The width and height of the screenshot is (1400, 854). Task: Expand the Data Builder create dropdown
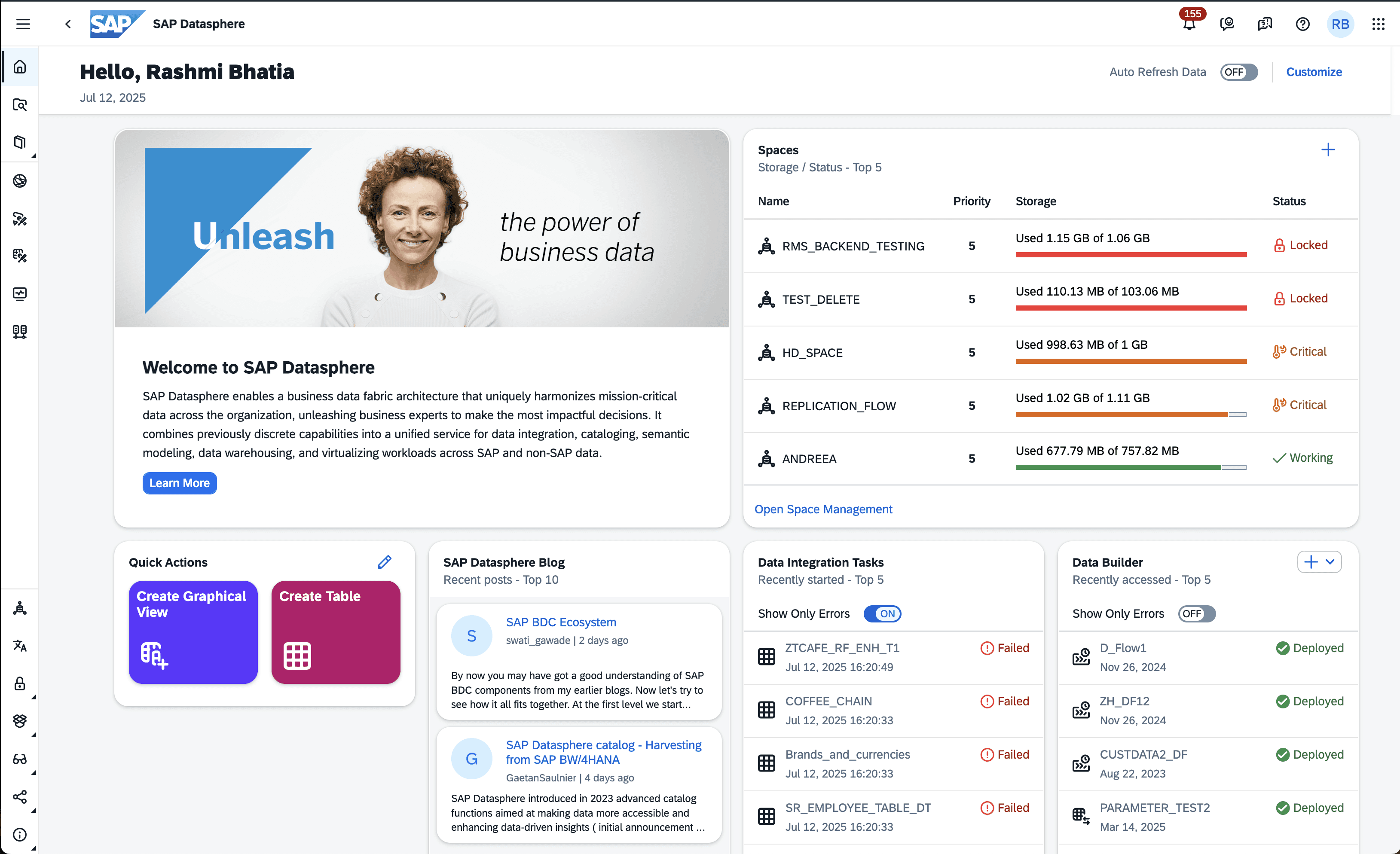[1330, 562]
